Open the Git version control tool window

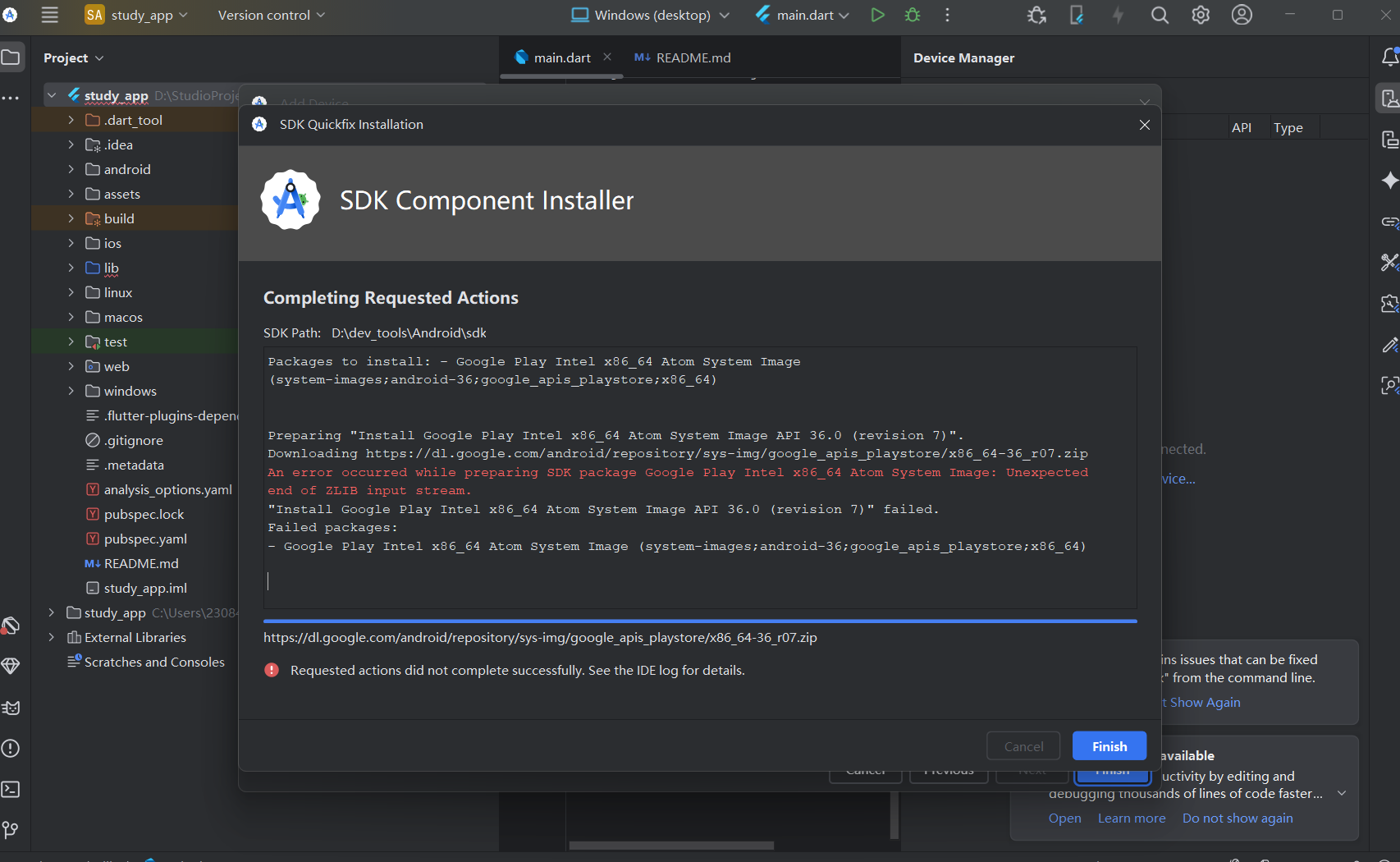pyautogui.click(x=11, y=830)
